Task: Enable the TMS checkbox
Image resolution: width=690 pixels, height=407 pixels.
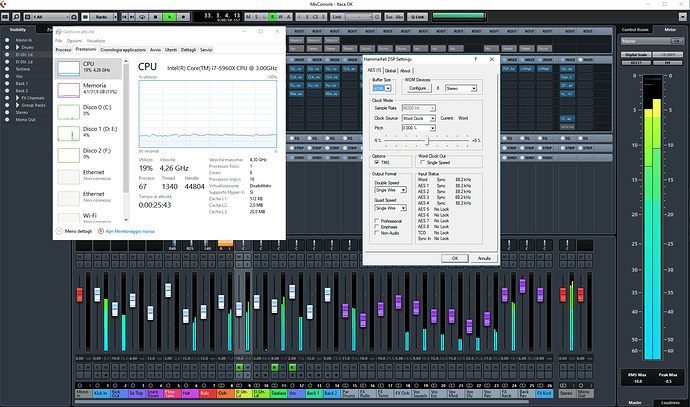Action: pyautogui.click(x=375, y=162)
